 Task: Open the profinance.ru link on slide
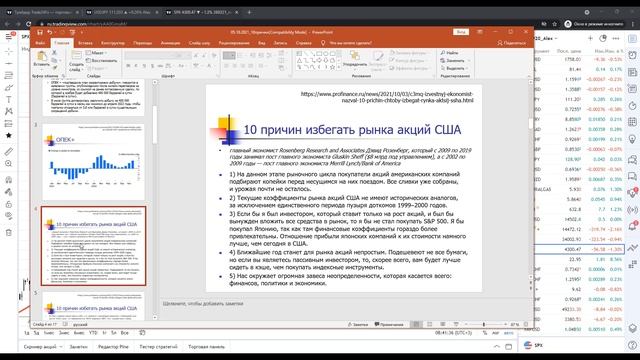click(387, 97)
